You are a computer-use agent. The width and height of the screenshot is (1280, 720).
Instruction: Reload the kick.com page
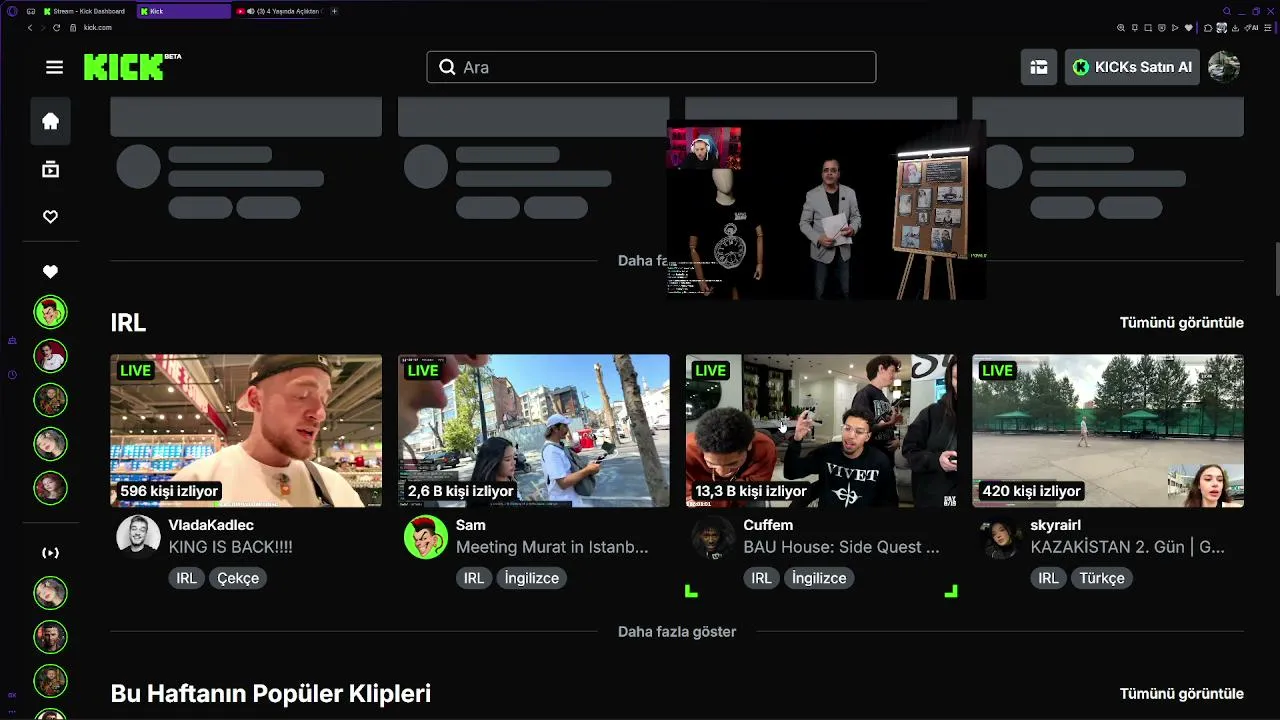coord(57,27)
